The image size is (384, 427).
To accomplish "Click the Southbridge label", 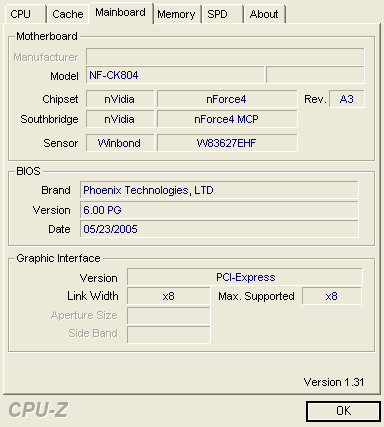I will coord(49,119).
